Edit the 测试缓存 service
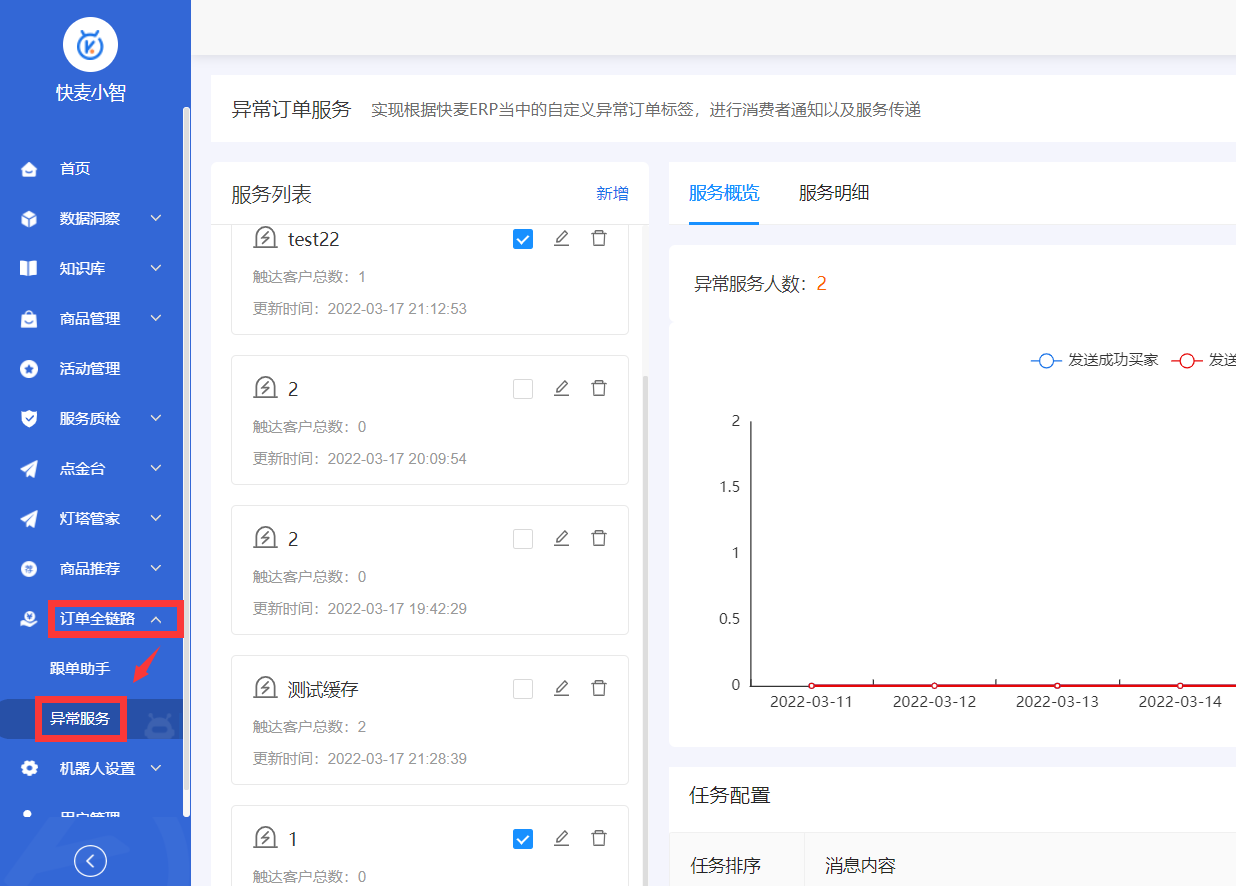1236x886 pixels. tap(561, 688)
